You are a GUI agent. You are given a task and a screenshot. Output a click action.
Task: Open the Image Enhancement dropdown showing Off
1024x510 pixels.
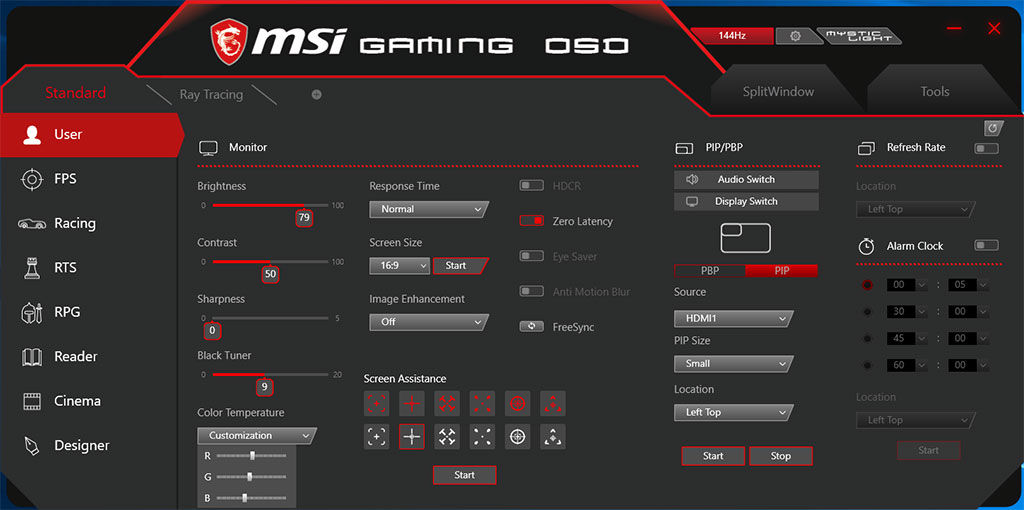pyautogui.click(x=428, y=322)
